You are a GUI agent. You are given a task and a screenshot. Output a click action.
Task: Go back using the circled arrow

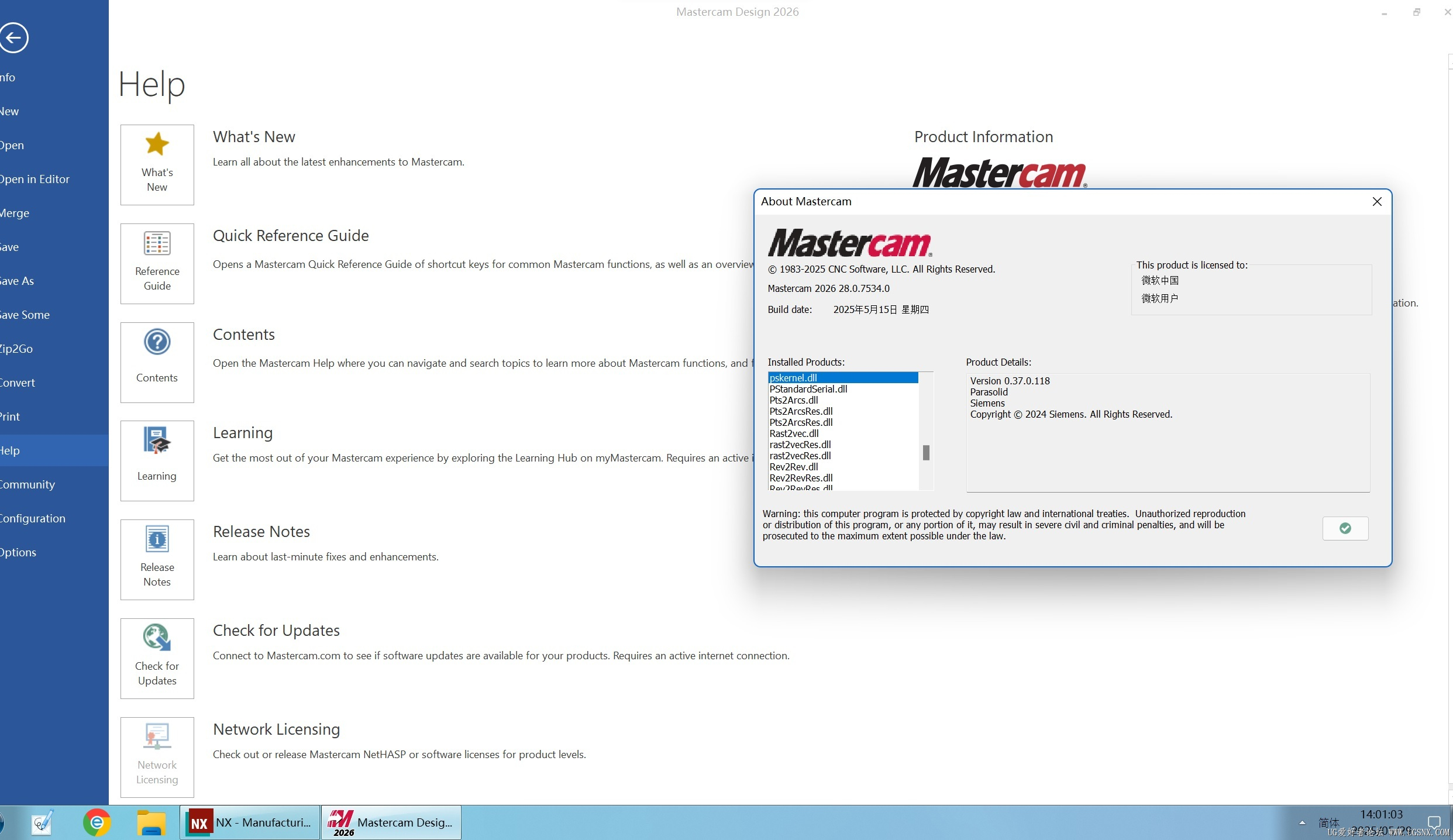14,38
